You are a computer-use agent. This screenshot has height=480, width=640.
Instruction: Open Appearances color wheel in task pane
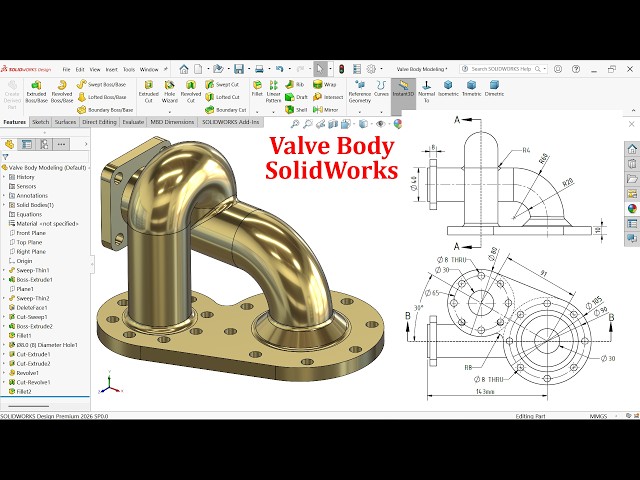(632, 209)
